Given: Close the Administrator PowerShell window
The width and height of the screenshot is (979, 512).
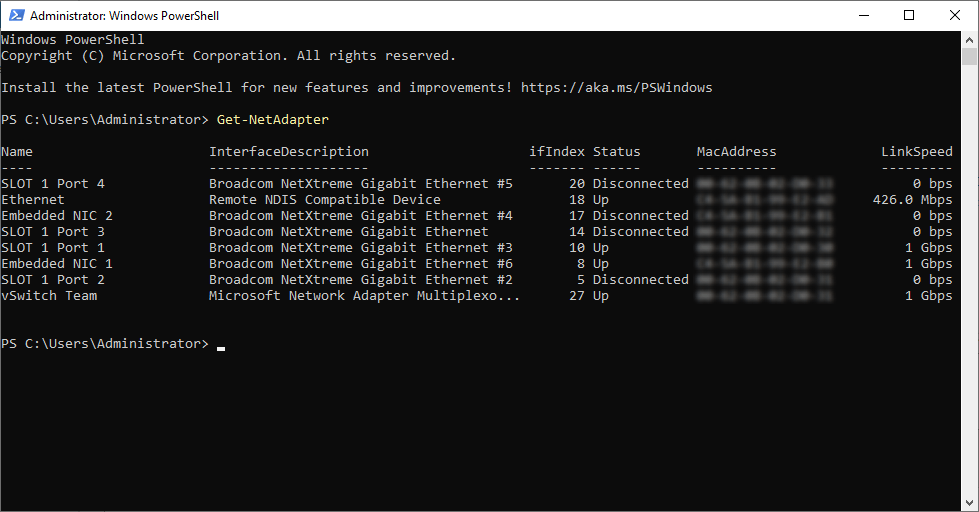Looking at the screenshot, I should [x=955, y=16].
